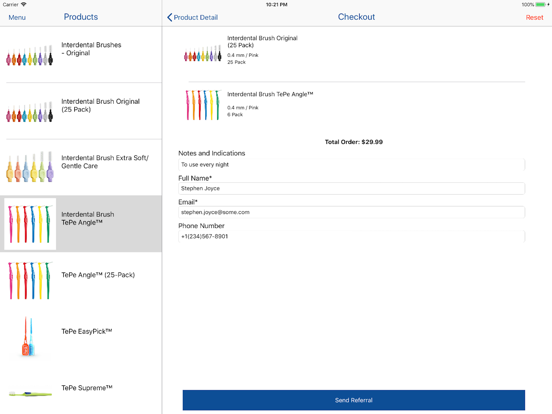Viewport: 552px width, 414px height.
Task: Click the TePe EasyPick thumbnail image
Action: 28,336
